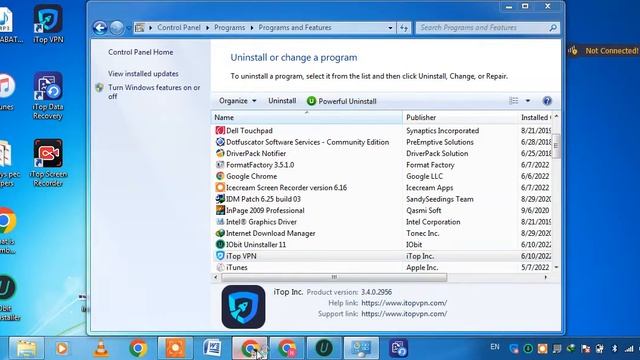Select the Google Chrome program icon

[x=220, y=176]
